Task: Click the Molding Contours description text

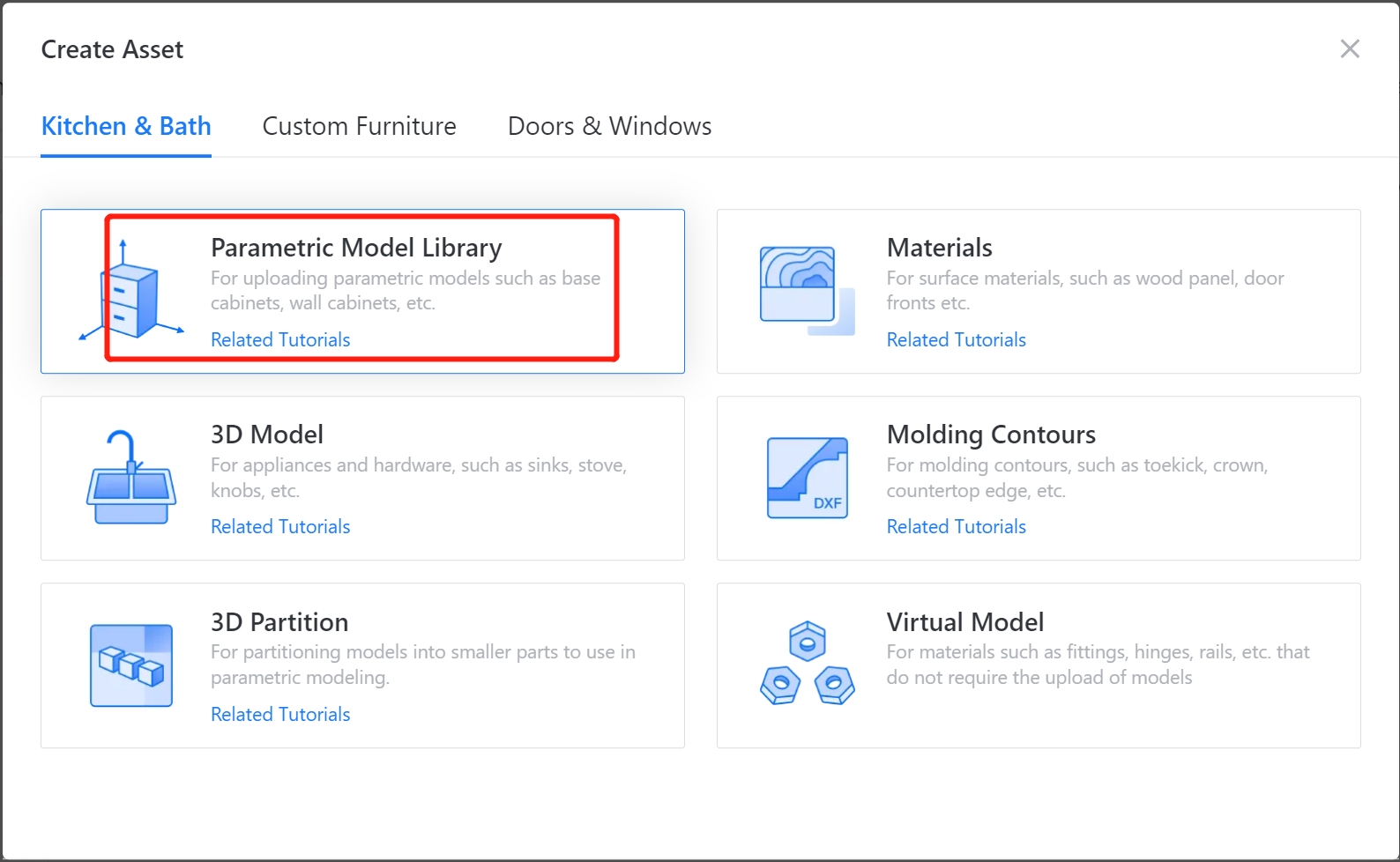Action: pyautogui.click(x=1076, y=478)
